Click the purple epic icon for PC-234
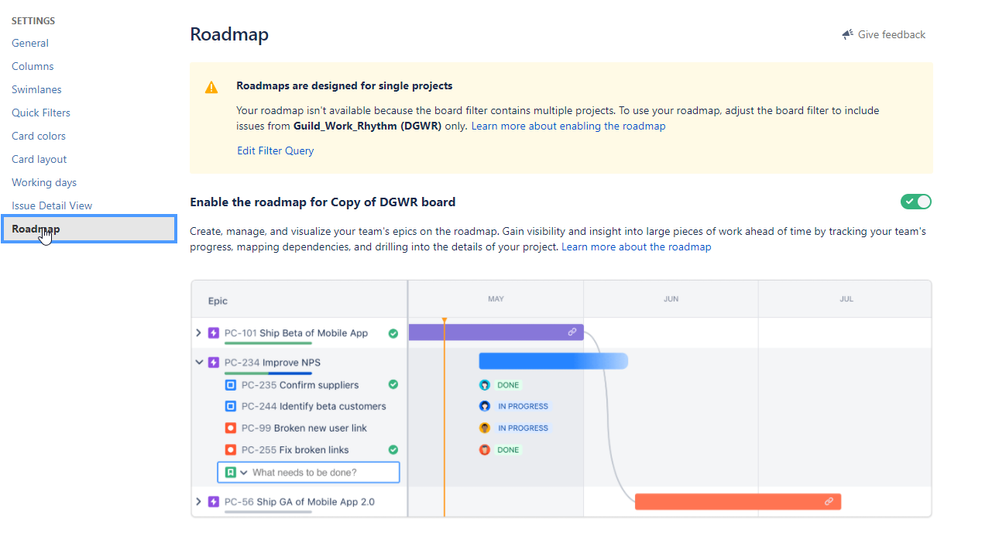Screen dimensions: 999x548 point(214,363)
